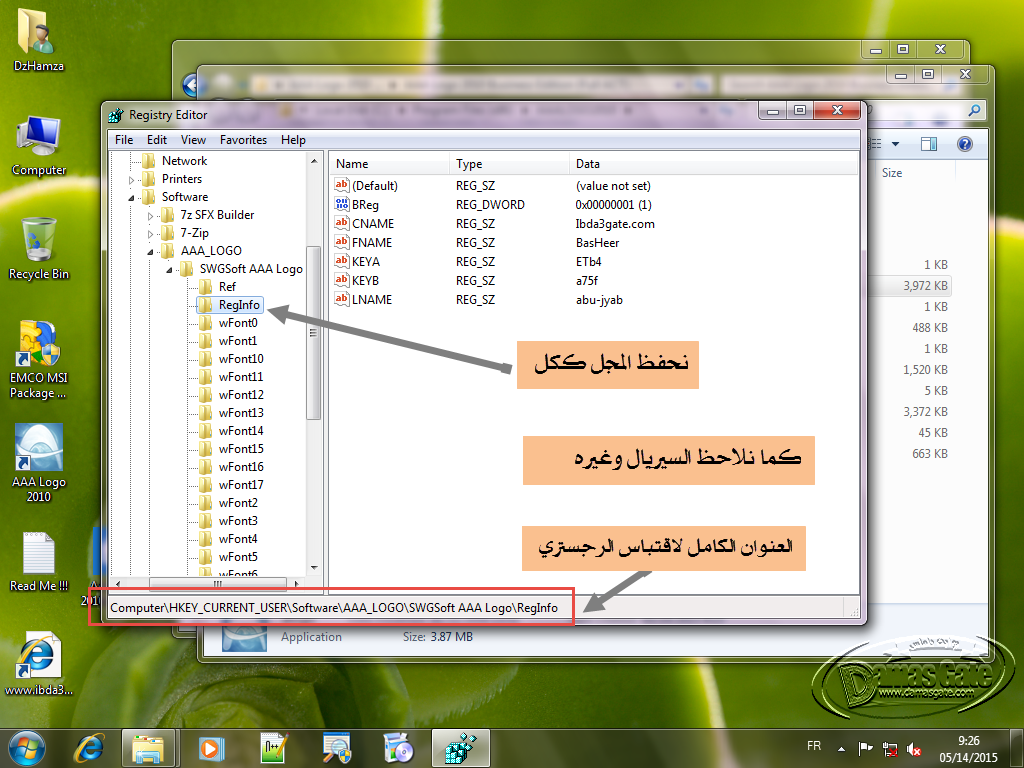Open the Explorer Help question mark icon
Viewport: 1024px width, 768px height.
pyautogui.click(x=965, y=144)
